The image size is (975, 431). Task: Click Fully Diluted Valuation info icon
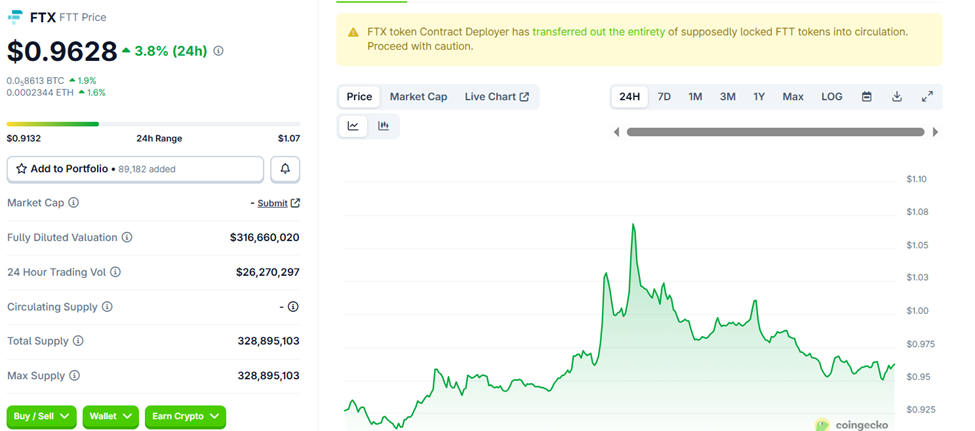coord(127,238)
